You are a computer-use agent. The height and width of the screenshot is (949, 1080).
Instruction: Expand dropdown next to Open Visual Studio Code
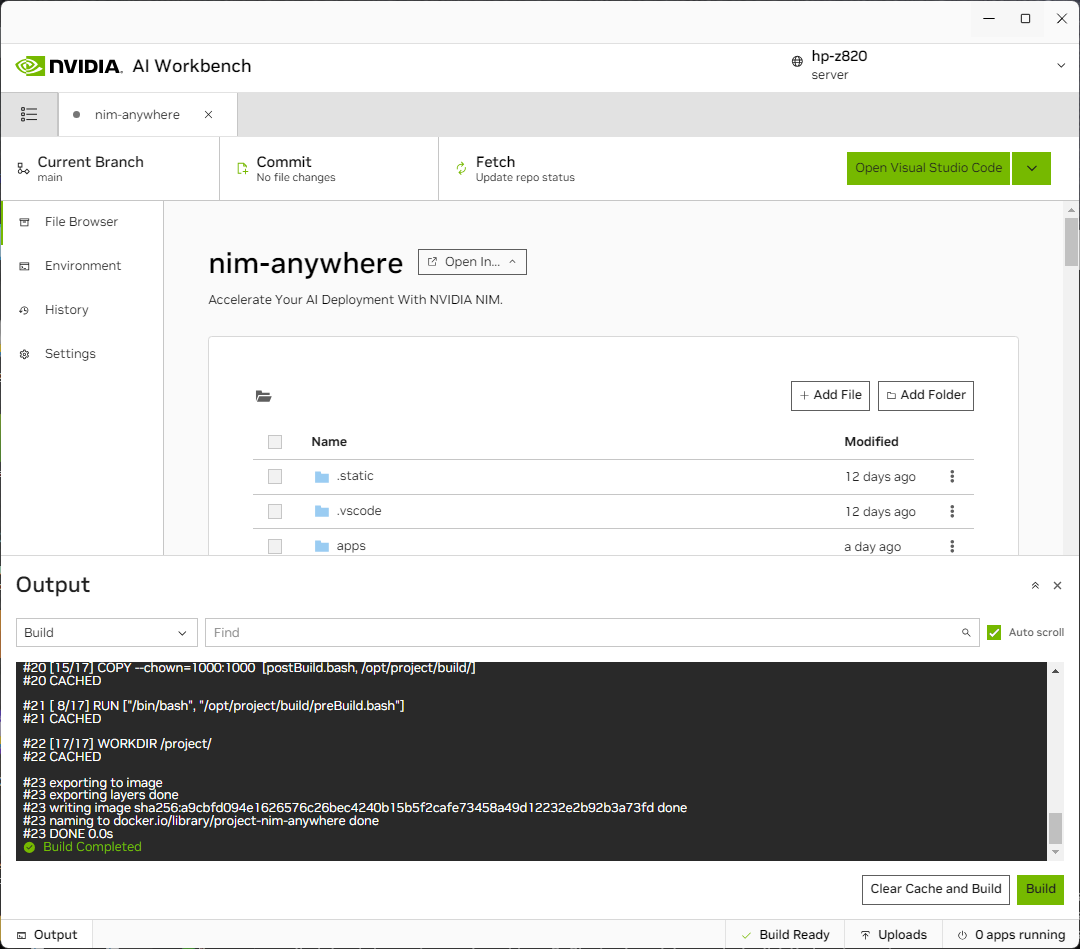[1031, 168]
